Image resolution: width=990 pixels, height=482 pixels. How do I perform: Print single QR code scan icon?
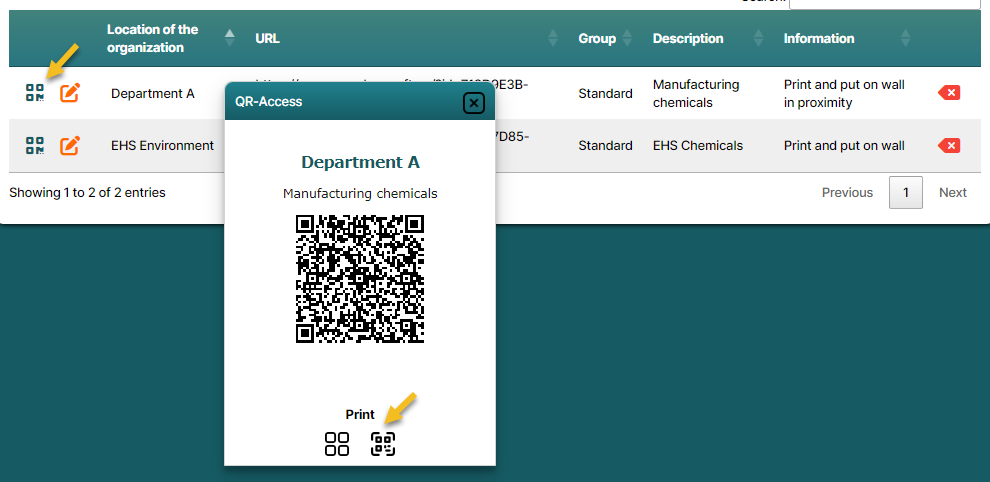(383, 443)
